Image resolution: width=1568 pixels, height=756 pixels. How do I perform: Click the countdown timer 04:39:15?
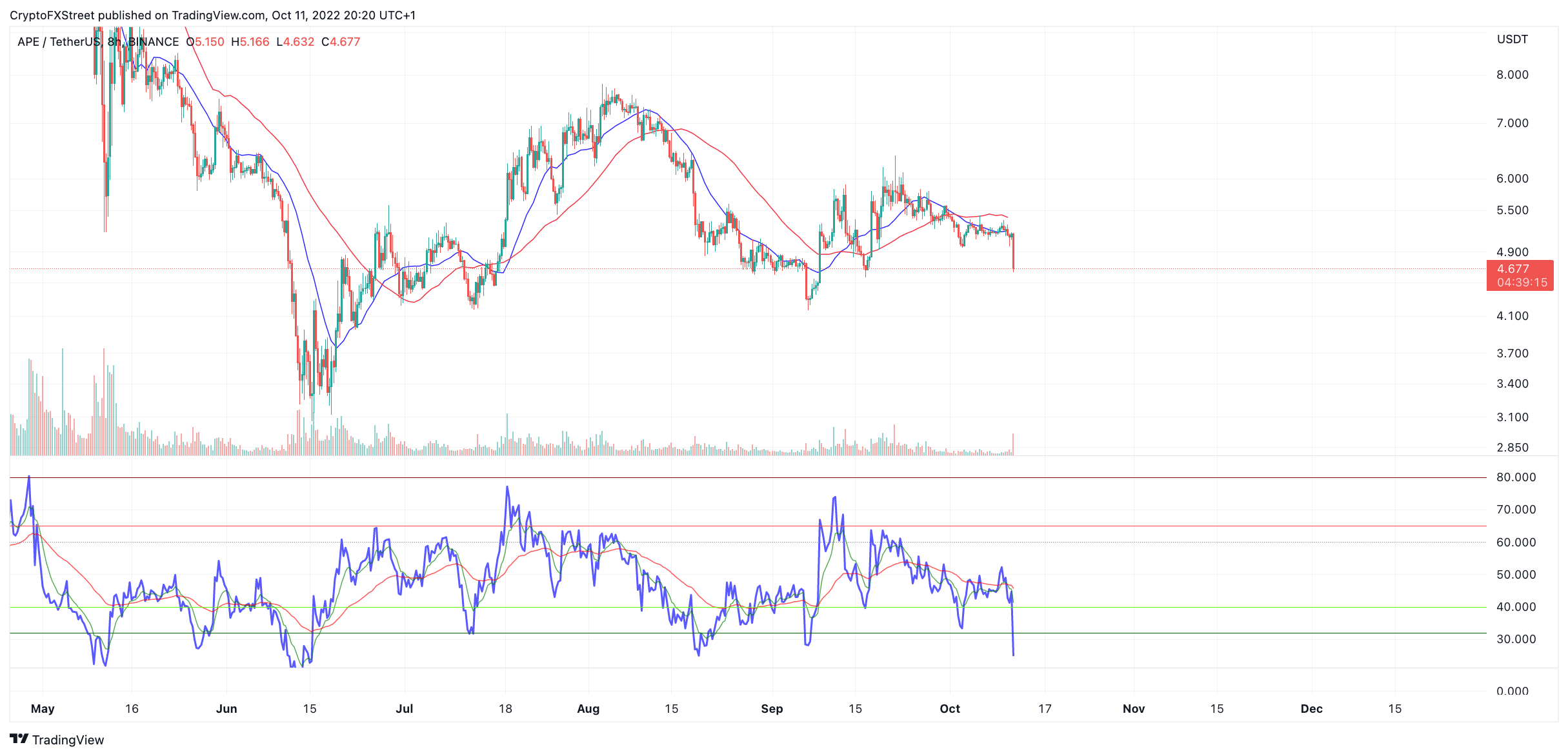1522,283
